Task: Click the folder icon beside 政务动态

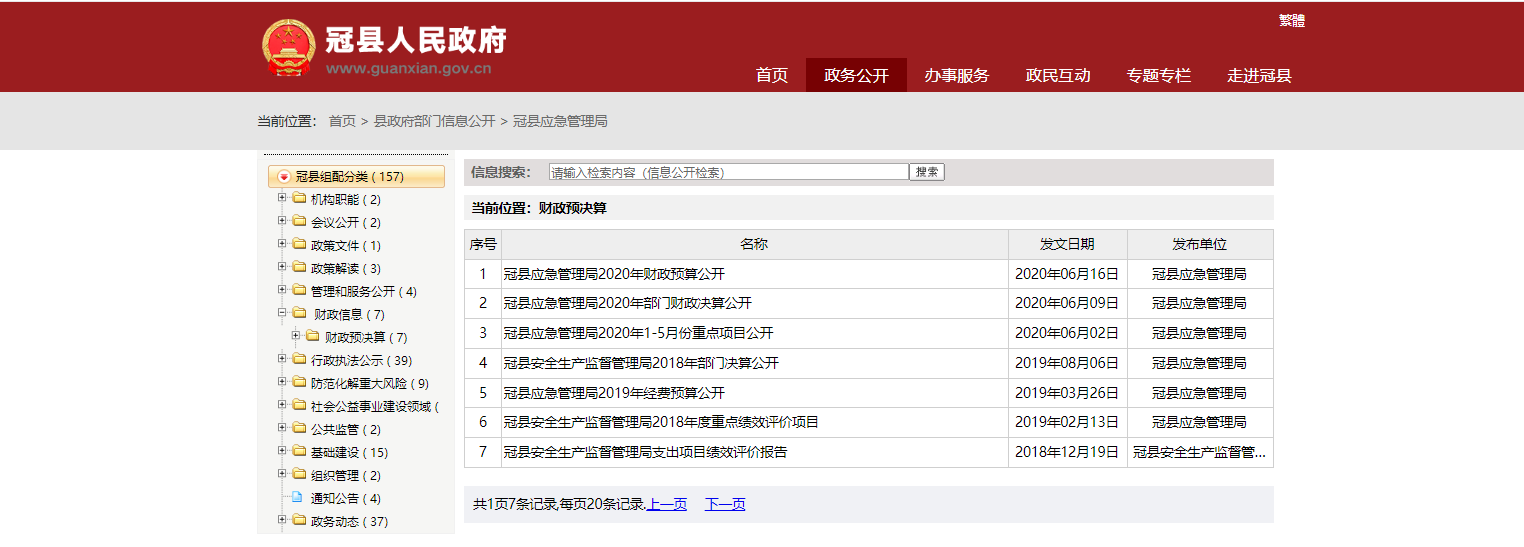Action: pos(299,521)
